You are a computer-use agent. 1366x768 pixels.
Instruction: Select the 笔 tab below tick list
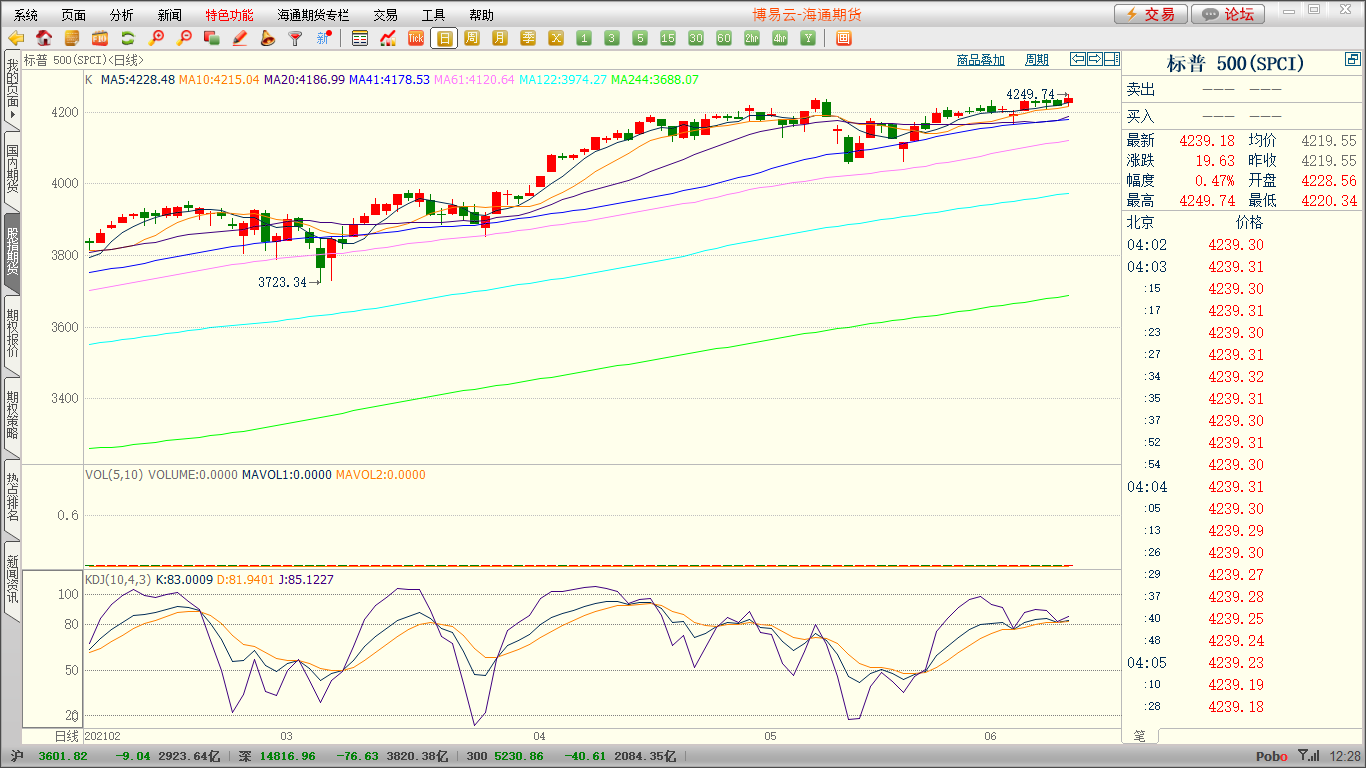pyautogui.click(x=1140, y=735)
